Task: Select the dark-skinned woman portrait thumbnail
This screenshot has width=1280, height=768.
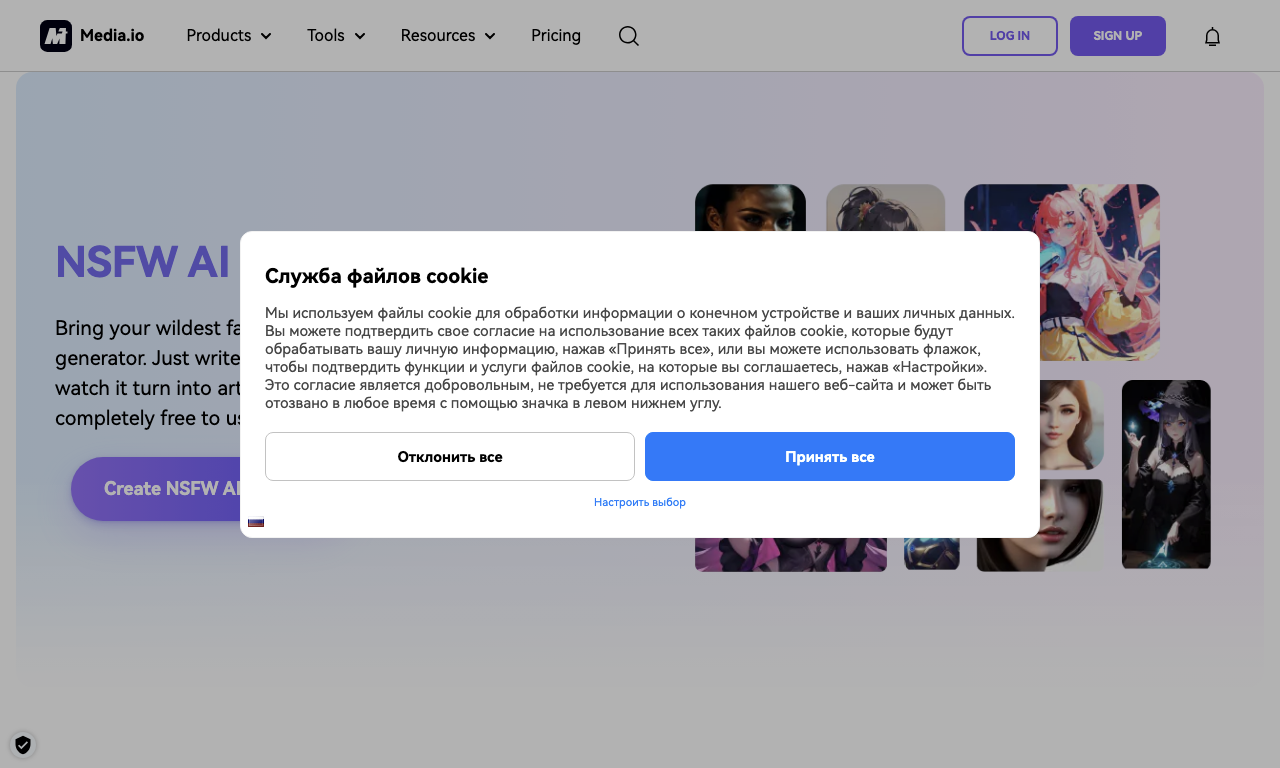Action: 750,208
